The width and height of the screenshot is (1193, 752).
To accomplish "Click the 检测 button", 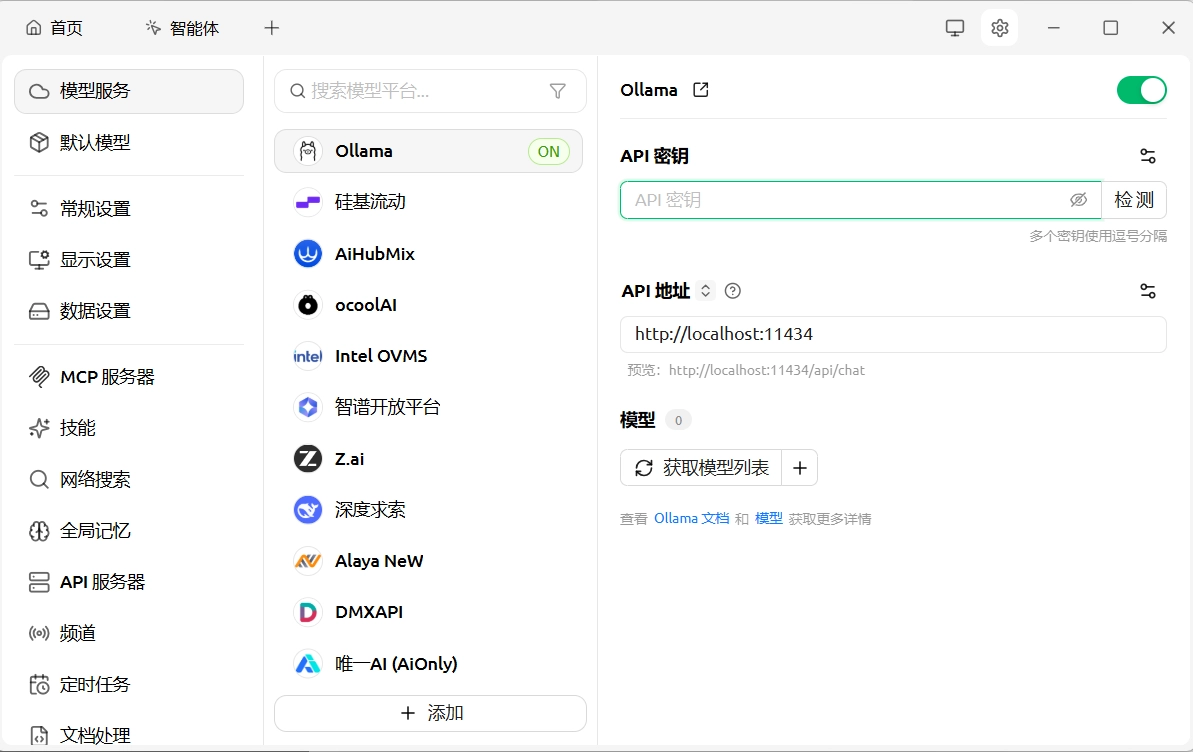I will tap(1134, 200).
